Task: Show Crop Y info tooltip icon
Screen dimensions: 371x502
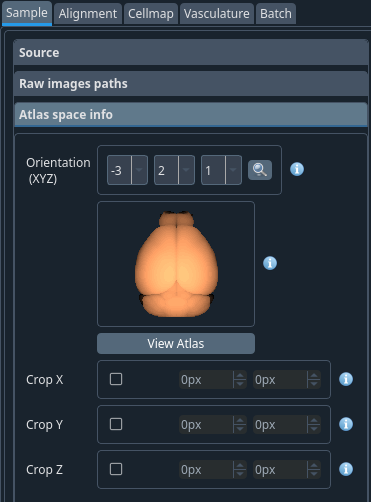Action: pyautogui.click(x=346, y=424)
